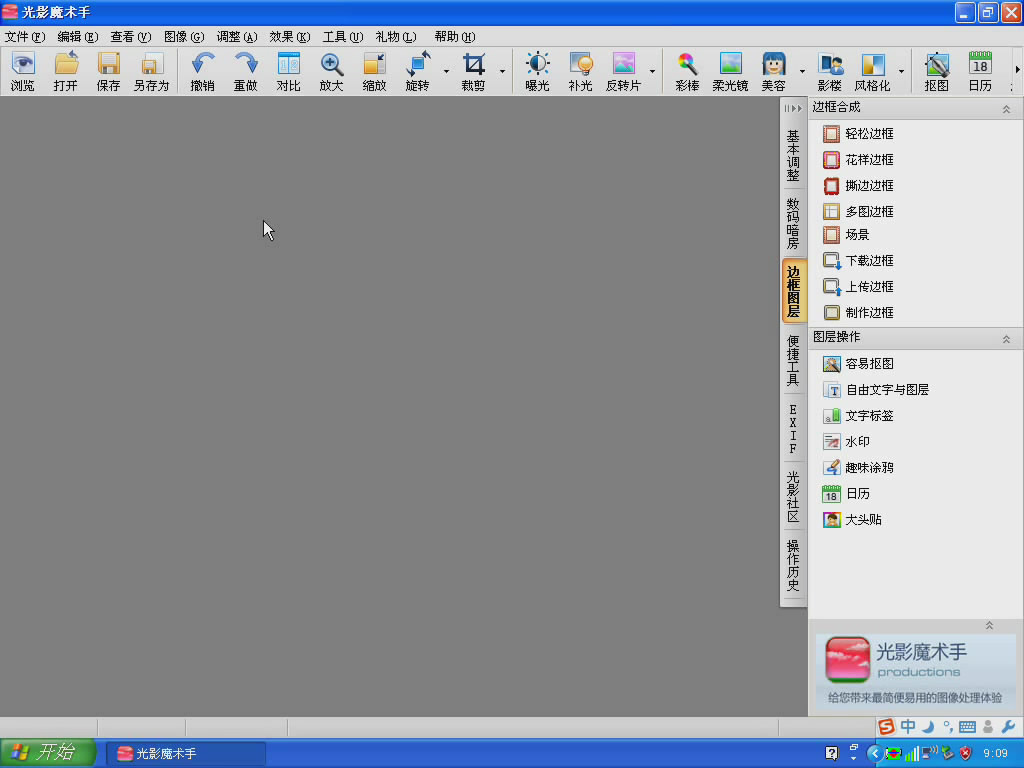Screen dimensions: 1024x768
Task: Open 轻松边框 in the panel
Action: 858,134
